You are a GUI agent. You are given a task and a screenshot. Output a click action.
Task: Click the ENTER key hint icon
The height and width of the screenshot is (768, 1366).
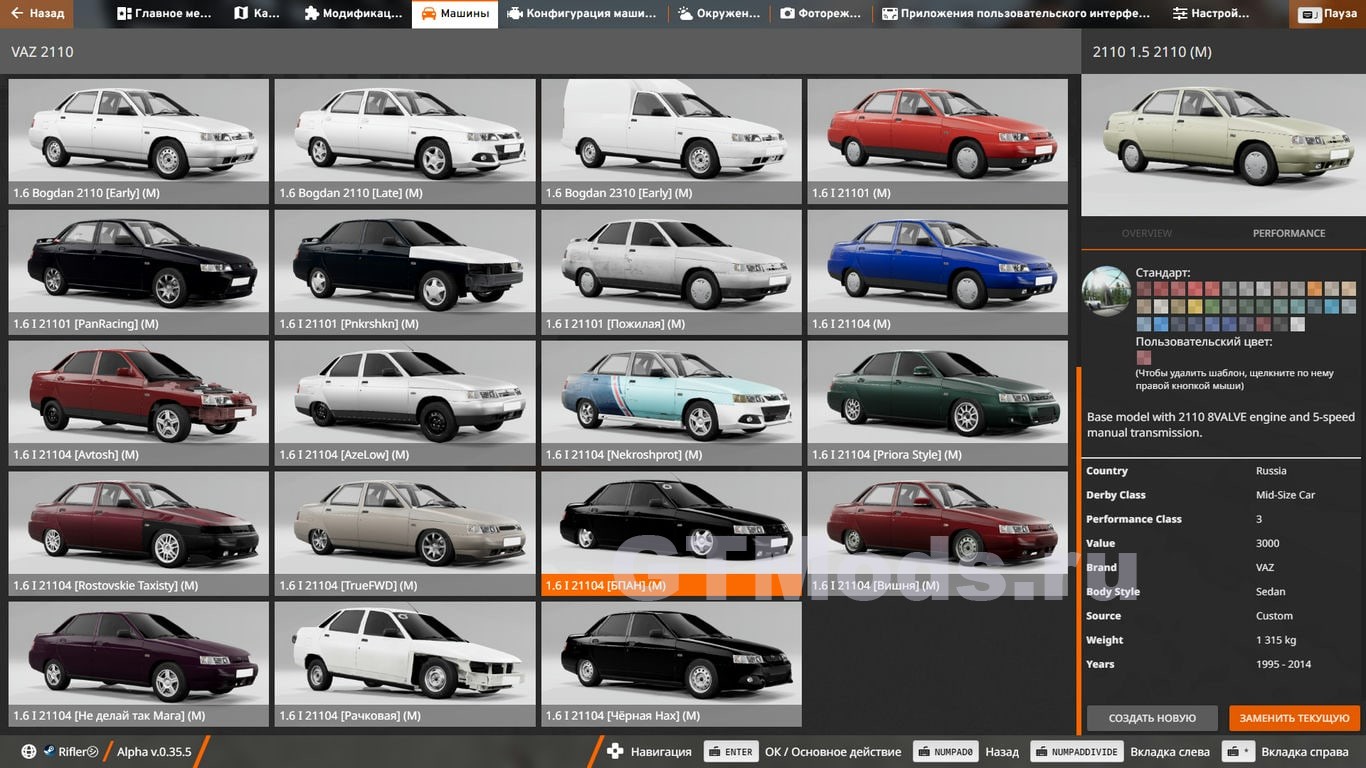coord(730,752)
